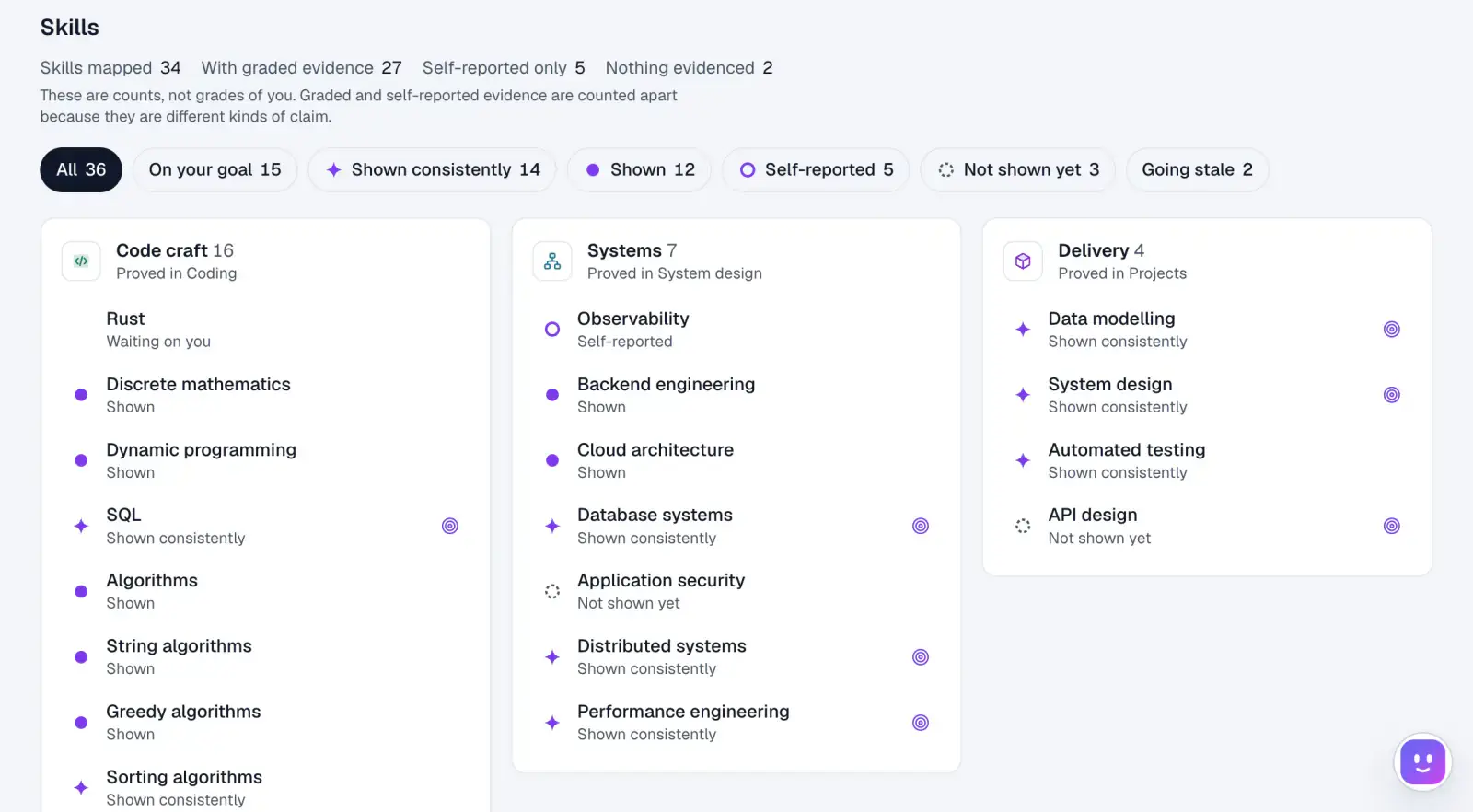This screenshot has height=812, width=1473.
Task: Click the sparkle icon next to SQL
Action: pyautogui.click(x=81, y=526)
